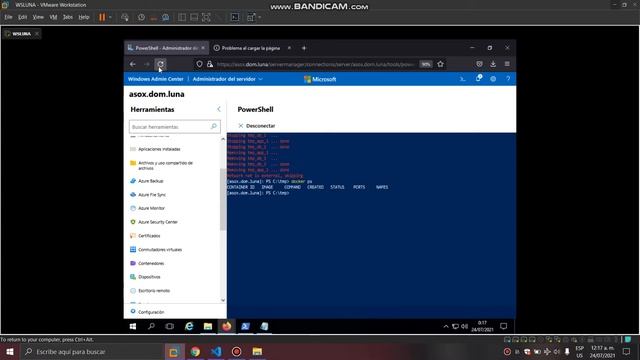This screenshot has height=360, width=640.
Task: Open File Explorer in guest taskbar
Action: click(x=208, y=326)
